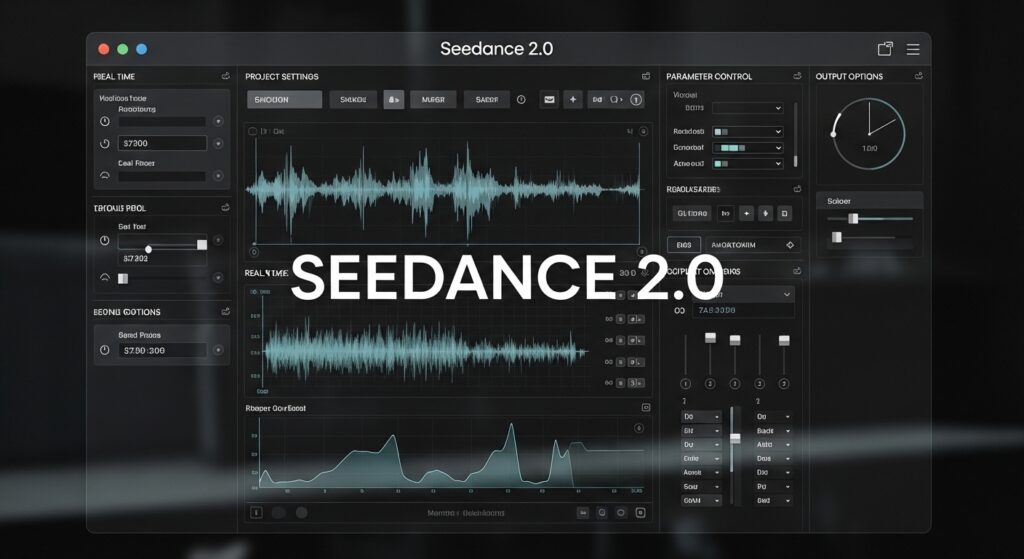
Task: Toggle the icon-only tab between SHKDE and MUEGR
Action: (394, 100)
